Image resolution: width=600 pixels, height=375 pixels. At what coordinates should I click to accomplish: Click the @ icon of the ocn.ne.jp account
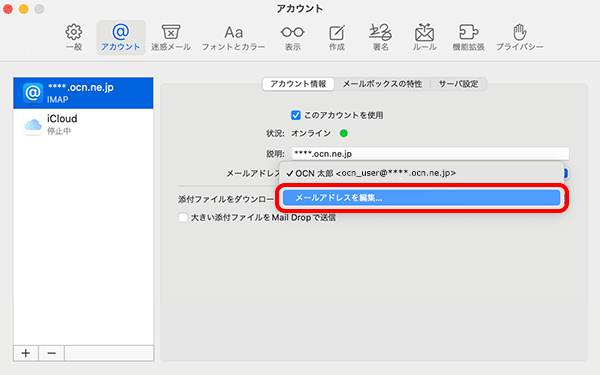click(x=33, y=93)
